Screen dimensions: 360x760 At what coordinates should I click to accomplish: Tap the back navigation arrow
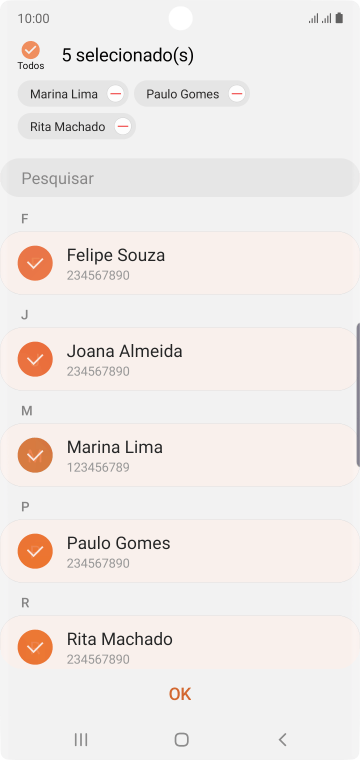[x=282, y=739]
